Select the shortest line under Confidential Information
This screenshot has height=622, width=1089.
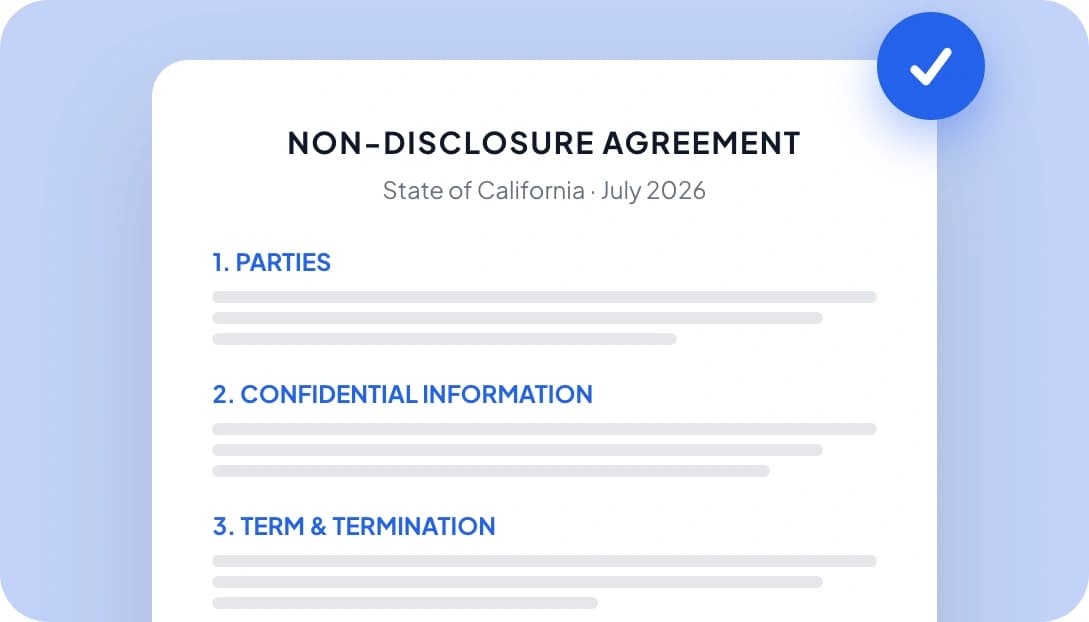[x=491, y=471]
